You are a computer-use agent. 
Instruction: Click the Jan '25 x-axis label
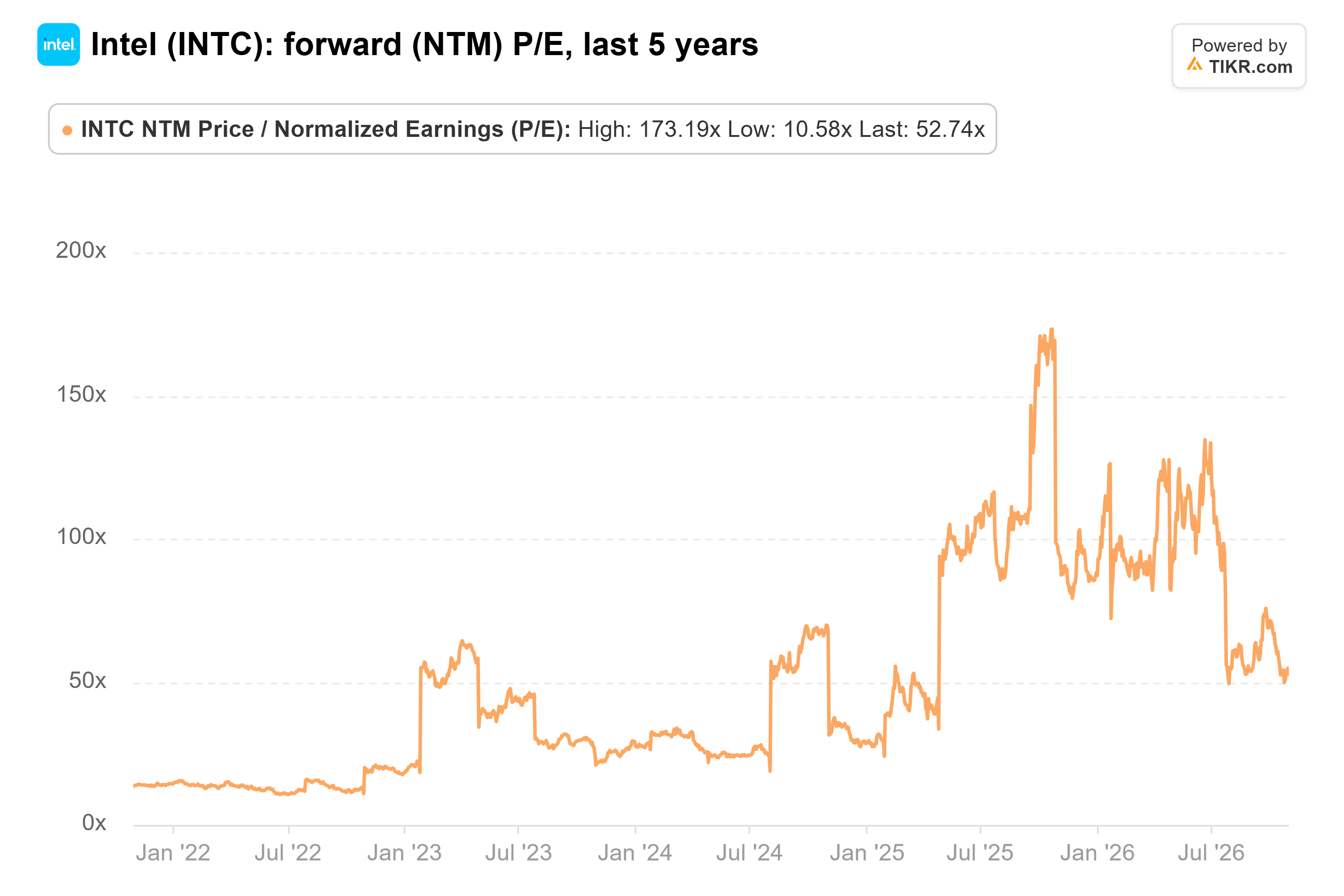pos(867,852)
